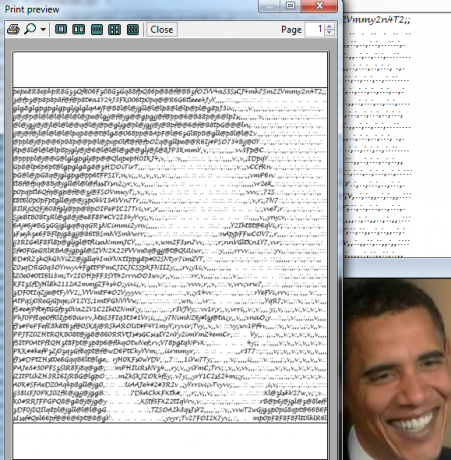The image size is (451, 460).
Task: Click the Close button in toolbar
Action: pyautogui.click(x=162, y=30)
